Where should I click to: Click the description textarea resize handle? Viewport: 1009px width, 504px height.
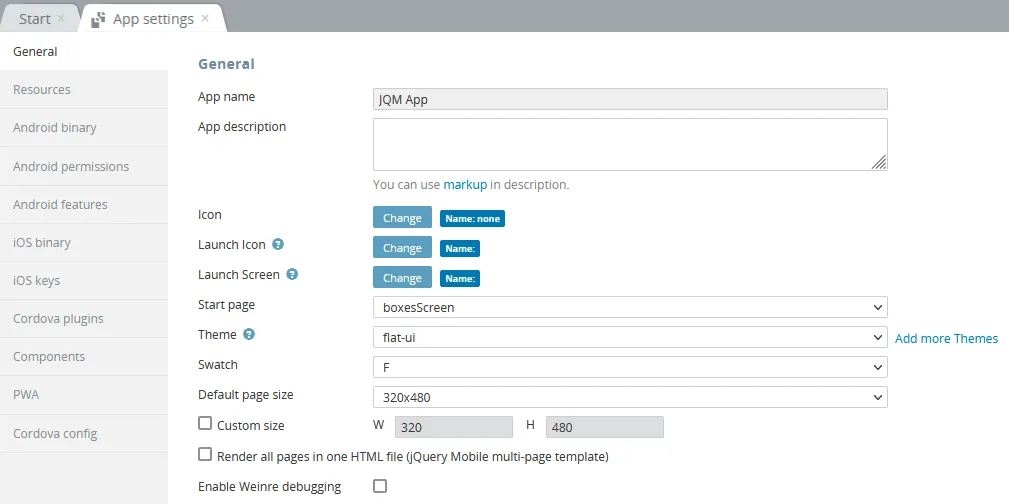click(879, 162)
